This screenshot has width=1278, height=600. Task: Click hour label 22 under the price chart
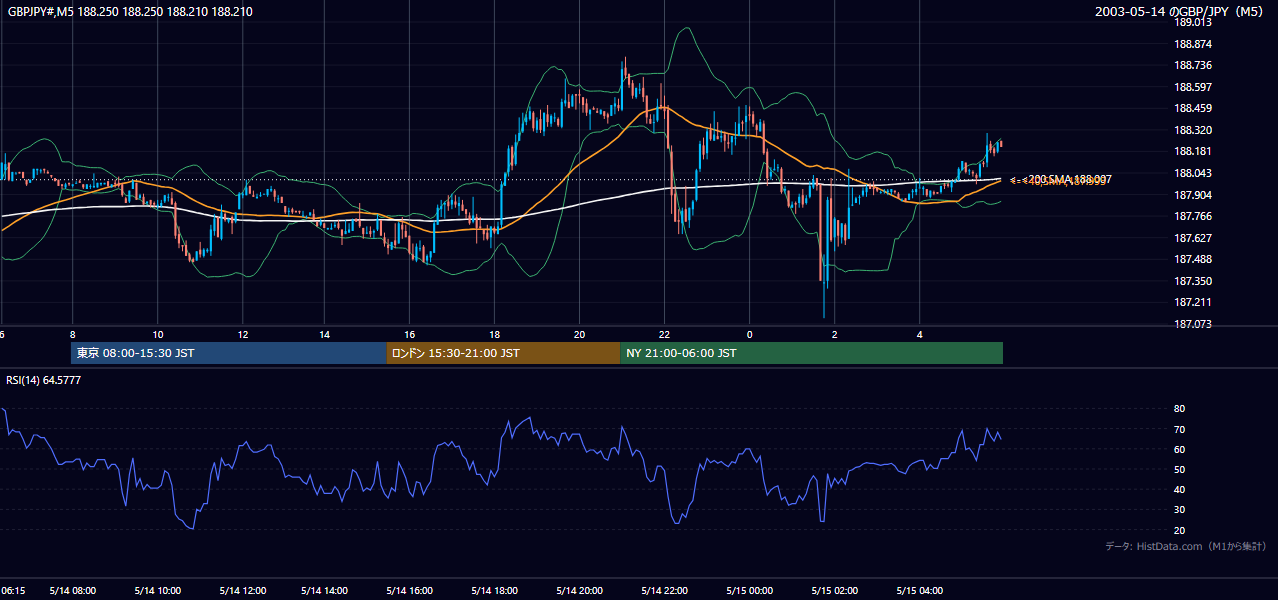[665, 335]
